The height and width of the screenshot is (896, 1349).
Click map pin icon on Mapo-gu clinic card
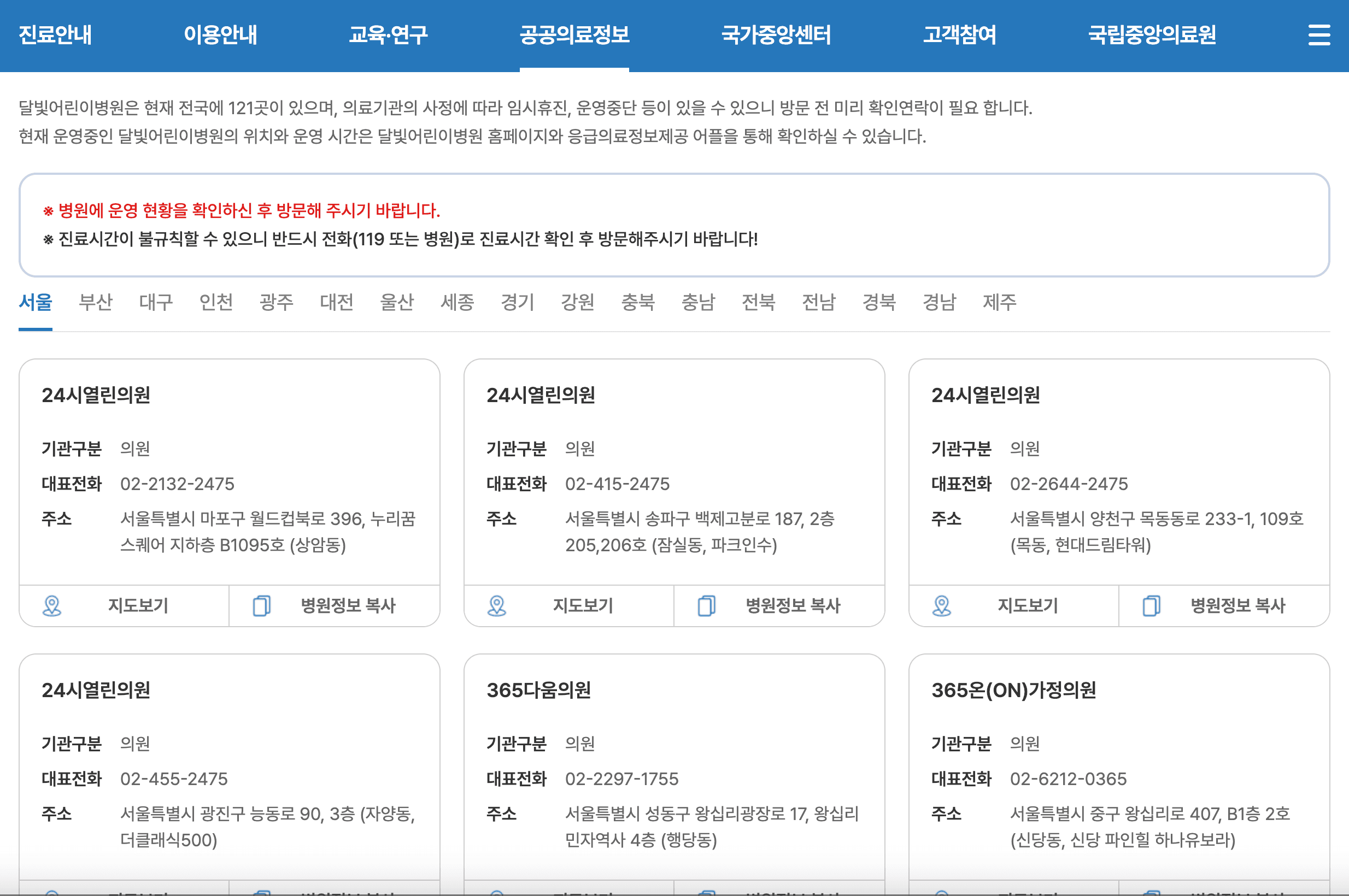coord(52,606)
